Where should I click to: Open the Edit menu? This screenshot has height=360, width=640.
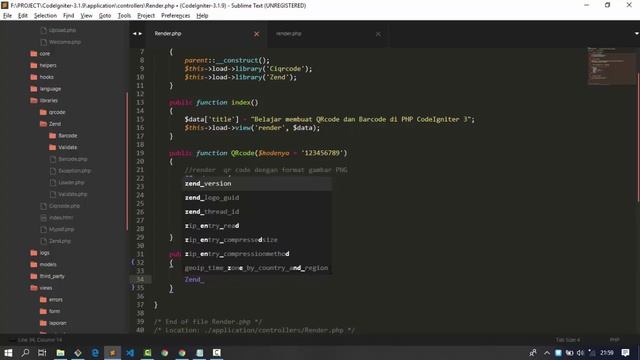point(23,16)
